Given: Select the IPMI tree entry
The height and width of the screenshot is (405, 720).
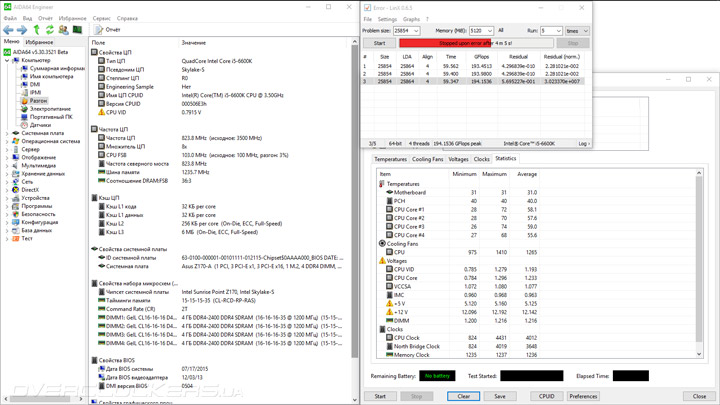Looking at the screenshot, I should click(x=35, y=93).
